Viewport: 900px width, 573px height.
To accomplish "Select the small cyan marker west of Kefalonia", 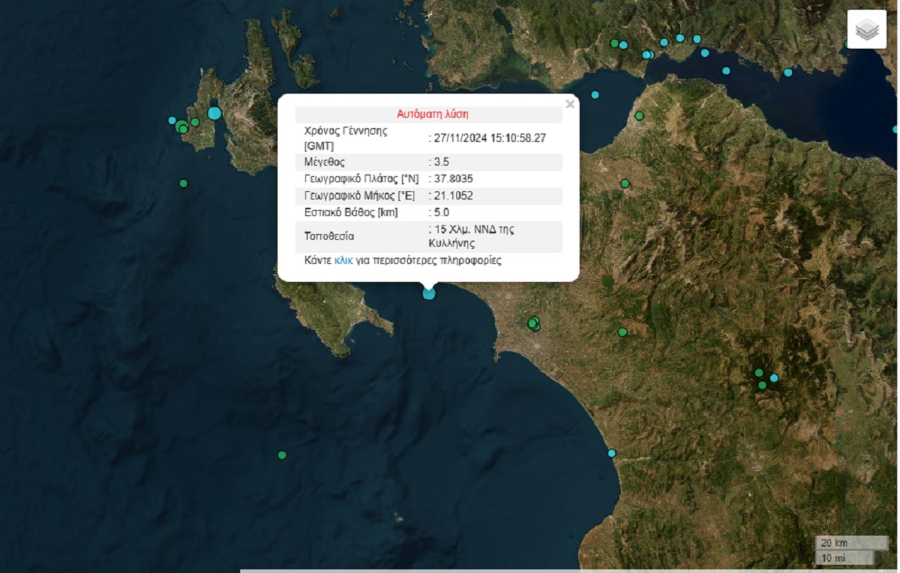I will pyautogui.click(x=172, y=120).
